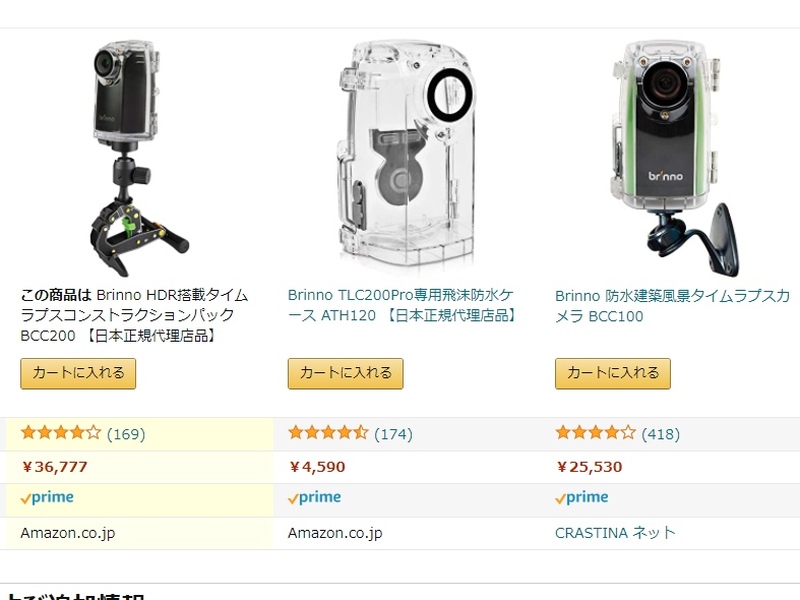Click the ¥25,530 price
The height and width of the screenshot is (600, 800).
coord(589,467)
